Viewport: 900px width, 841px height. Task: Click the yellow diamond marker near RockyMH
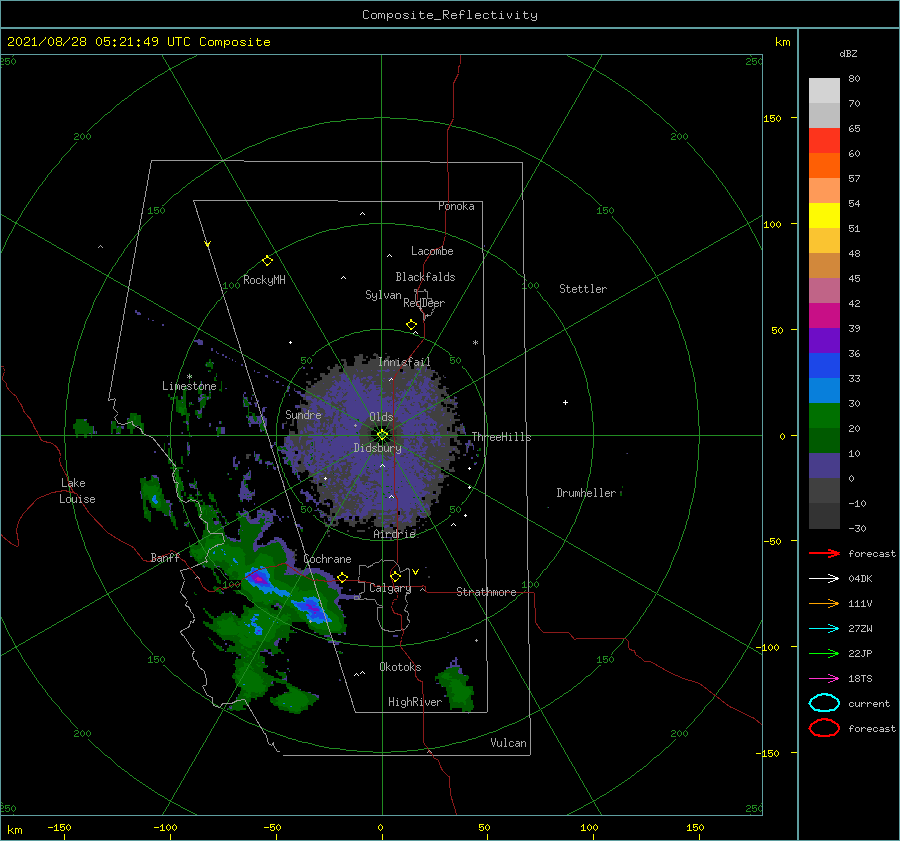tap(267, 261)
